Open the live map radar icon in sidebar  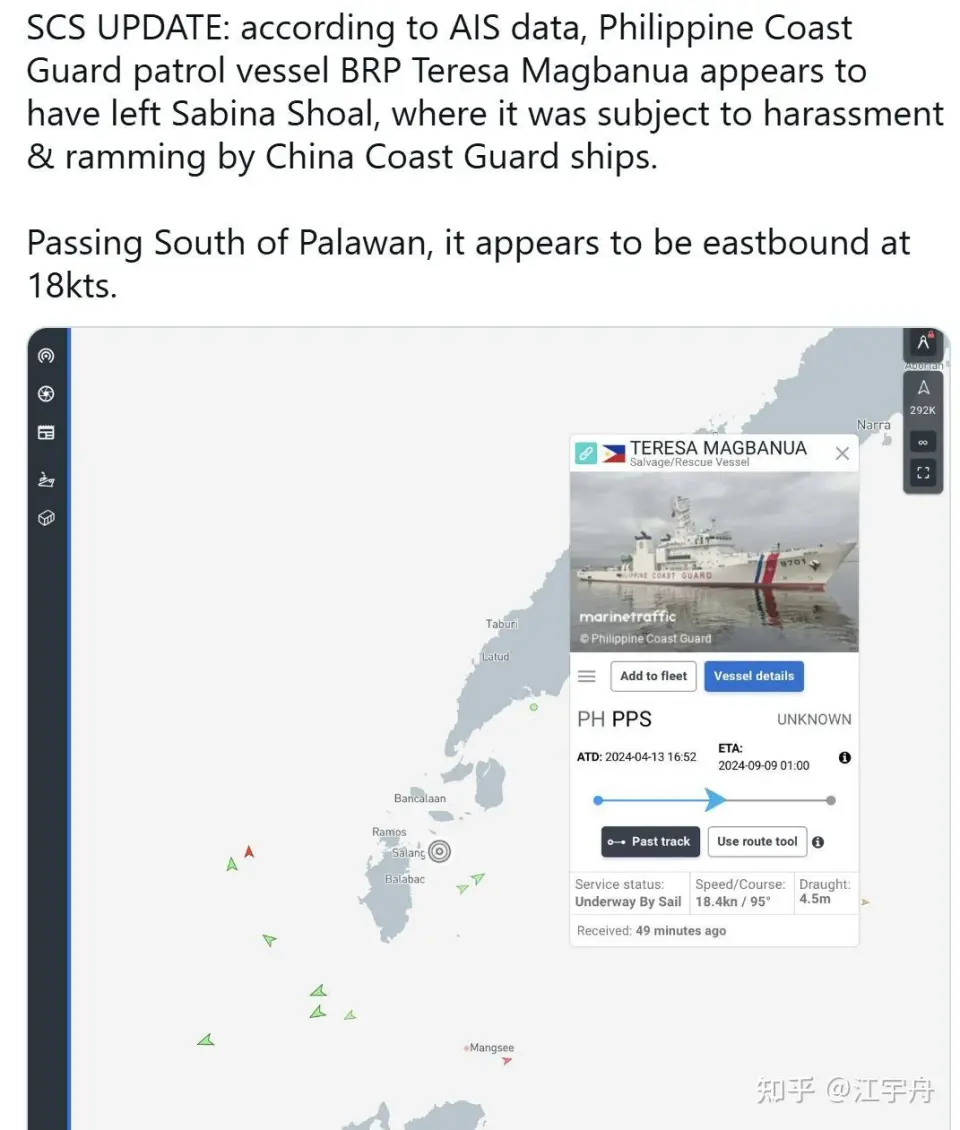click(x=46, y=356)
